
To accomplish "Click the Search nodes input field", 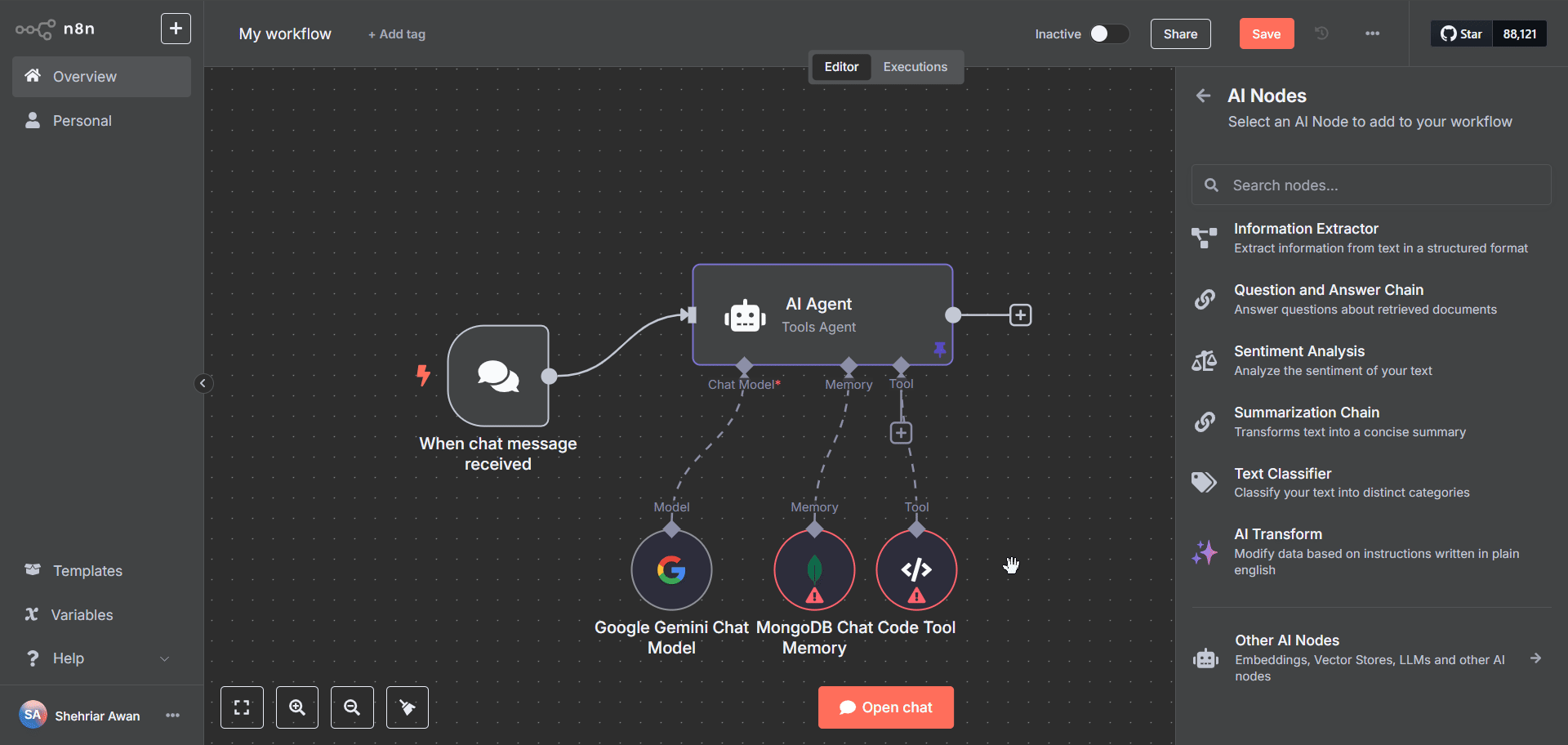I will point(1380,185).
